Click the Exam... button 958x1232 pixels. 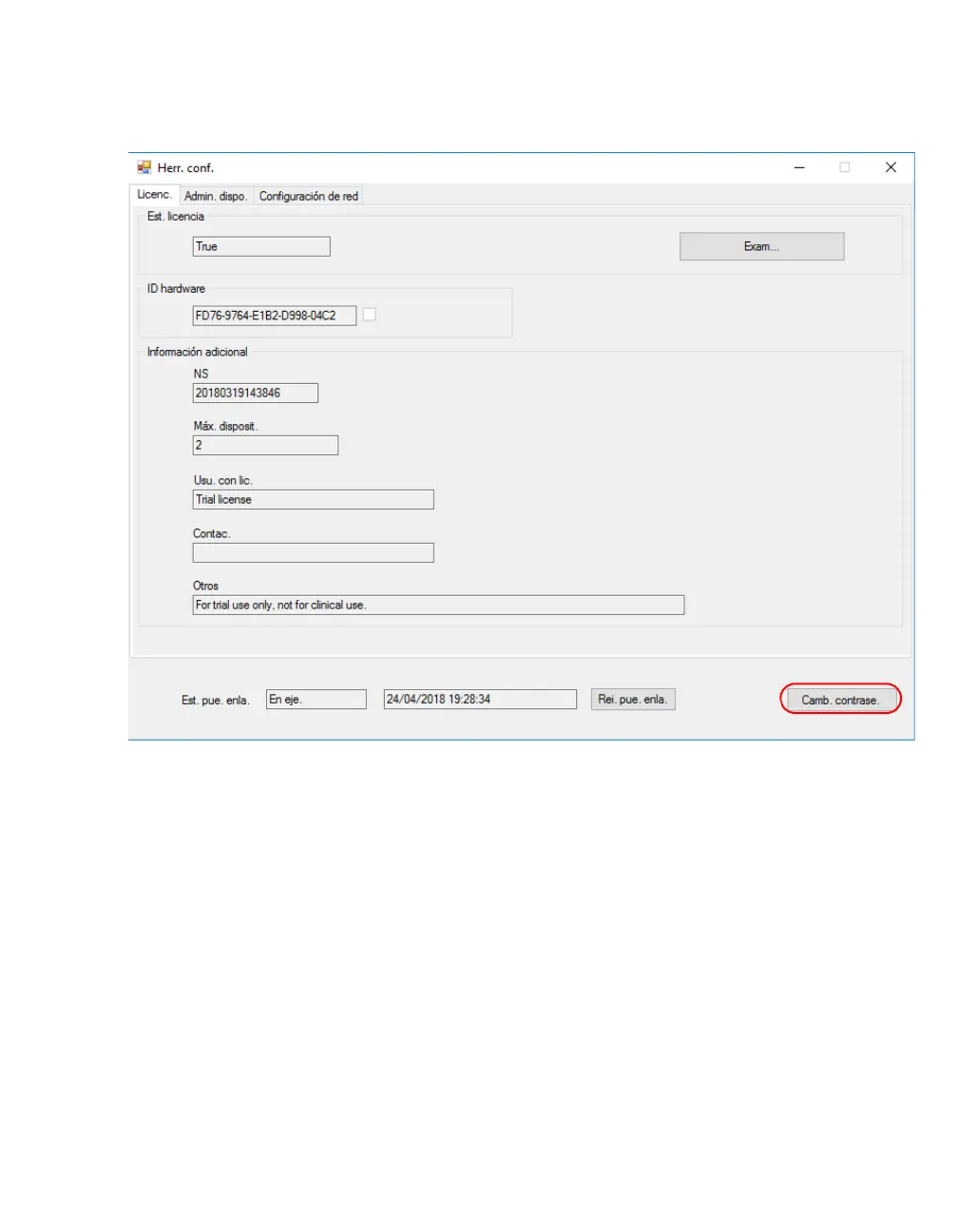pos(761,246)
